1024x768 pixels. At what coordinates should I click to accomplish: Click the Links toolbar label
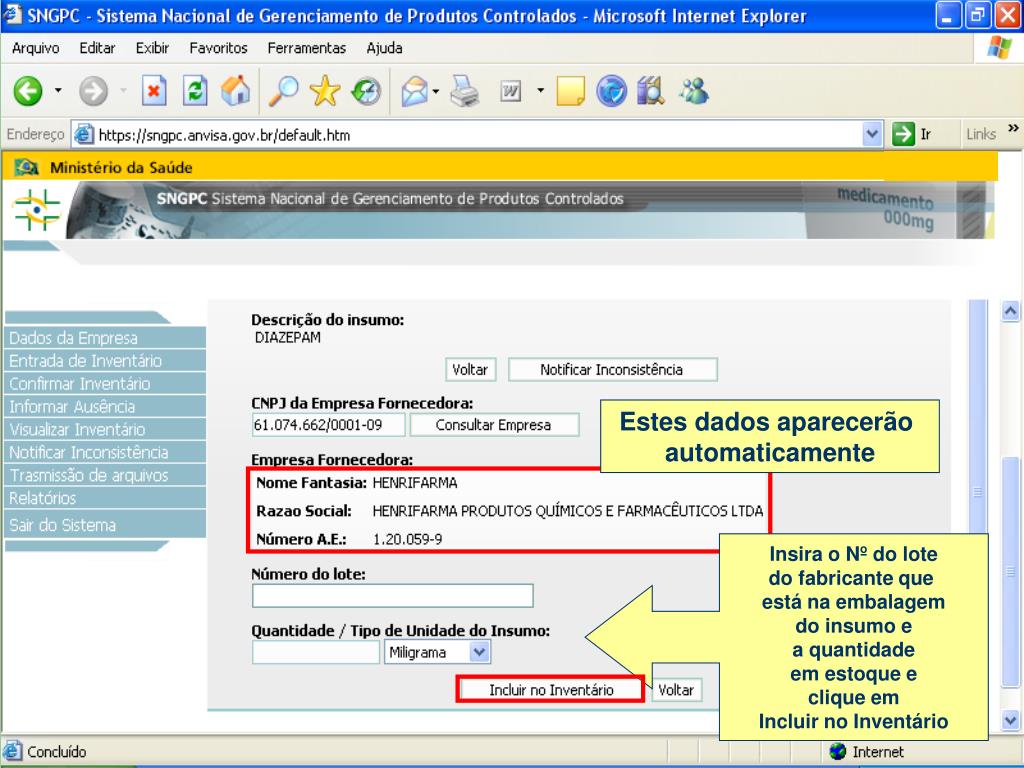click(x=981, y=134)
